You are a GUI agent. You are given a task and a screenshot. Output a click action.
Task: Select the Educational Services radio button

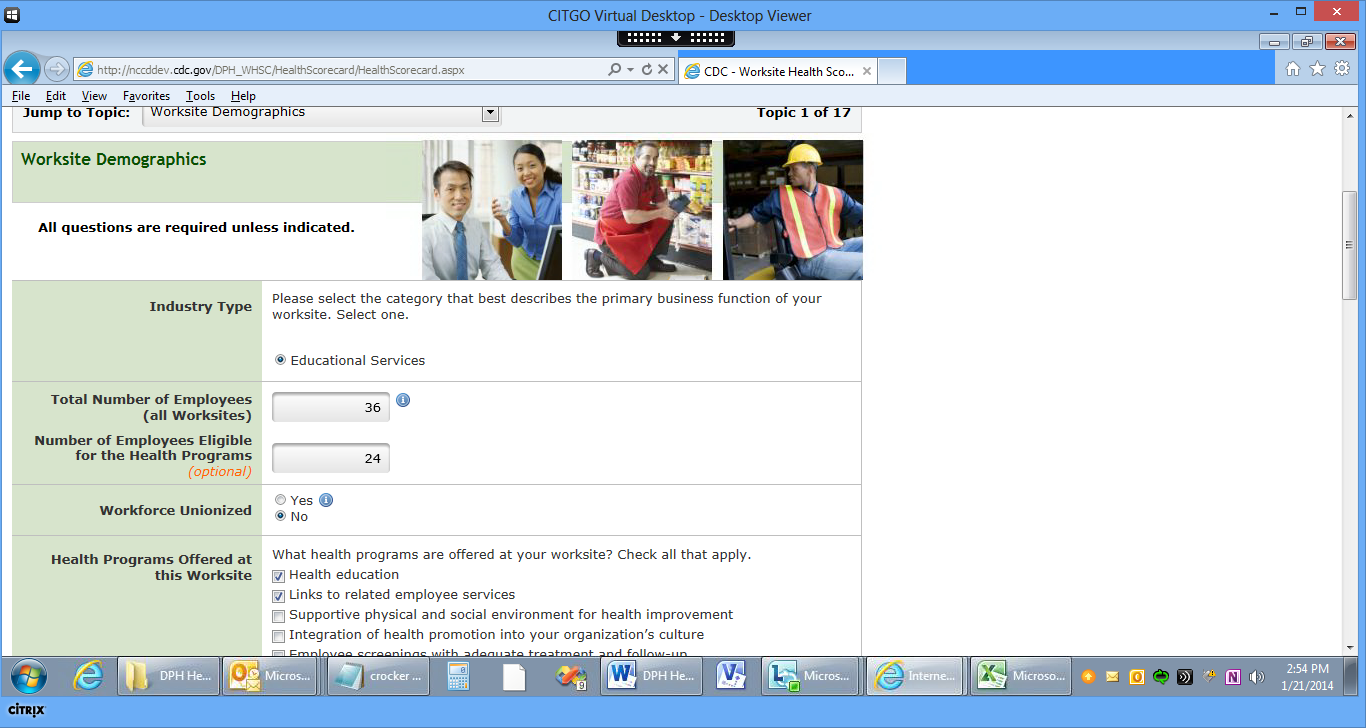click(x=280, y=360)
